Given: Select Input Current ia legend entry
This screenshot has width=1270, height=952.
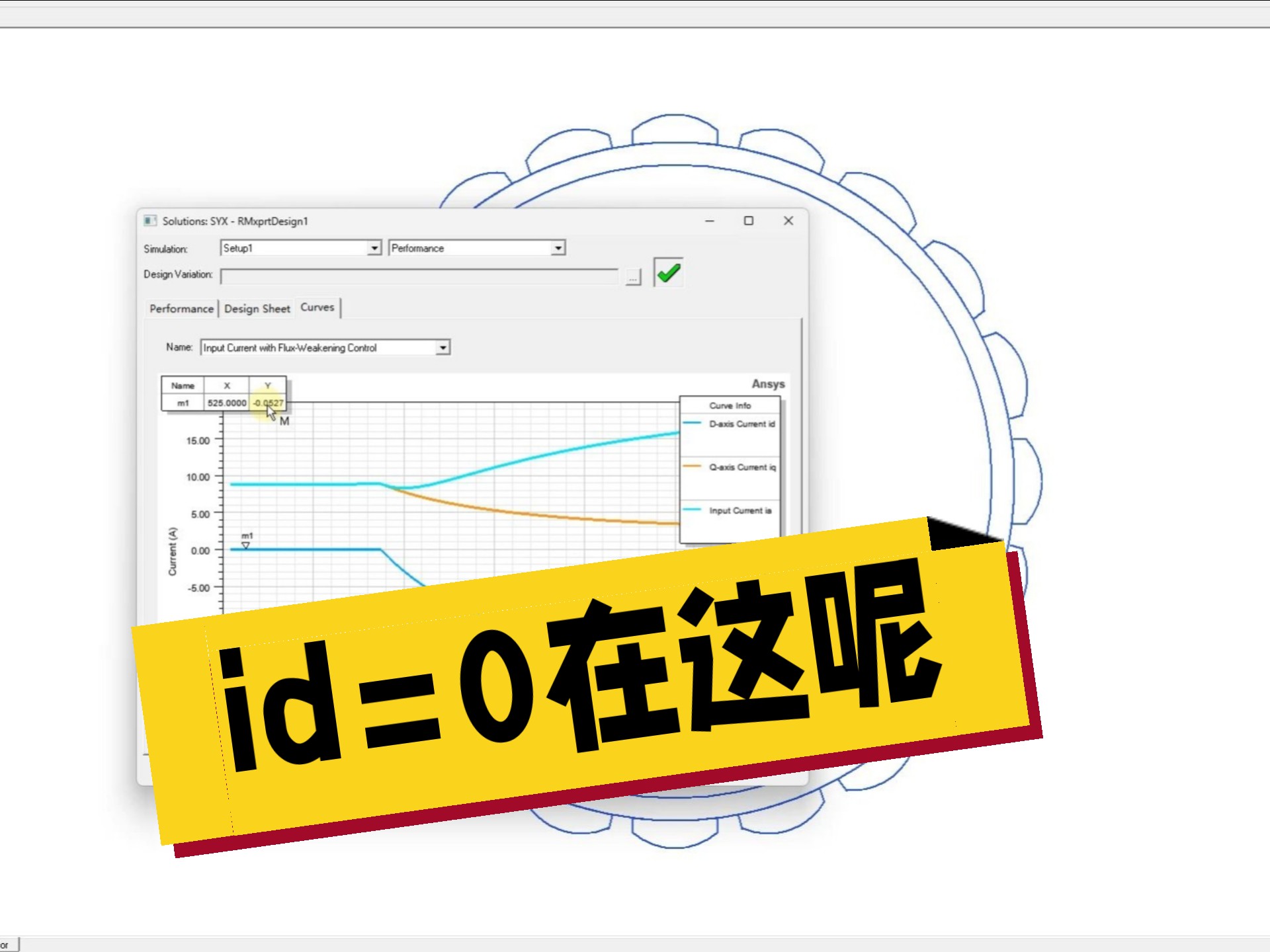Looking at the screenshot, I should point(740,510).
